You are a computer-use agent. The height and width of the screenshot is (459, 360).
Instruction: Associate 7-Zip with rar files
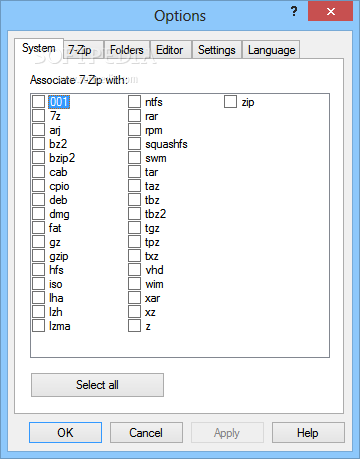click(x=134, y=116)
